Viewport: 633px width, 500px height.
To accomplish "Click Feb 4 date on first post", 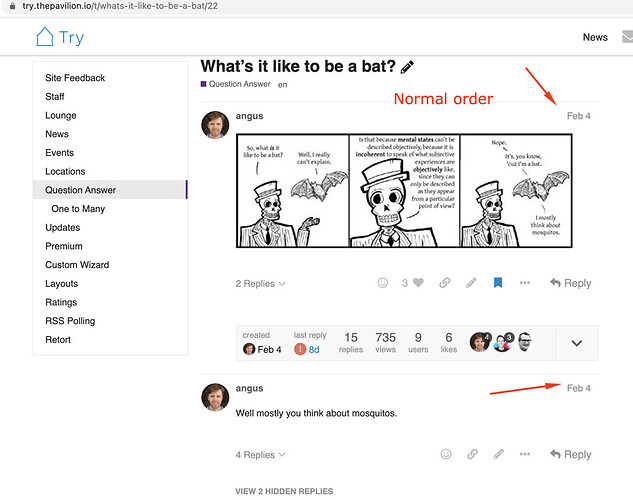I will (579, 116).
